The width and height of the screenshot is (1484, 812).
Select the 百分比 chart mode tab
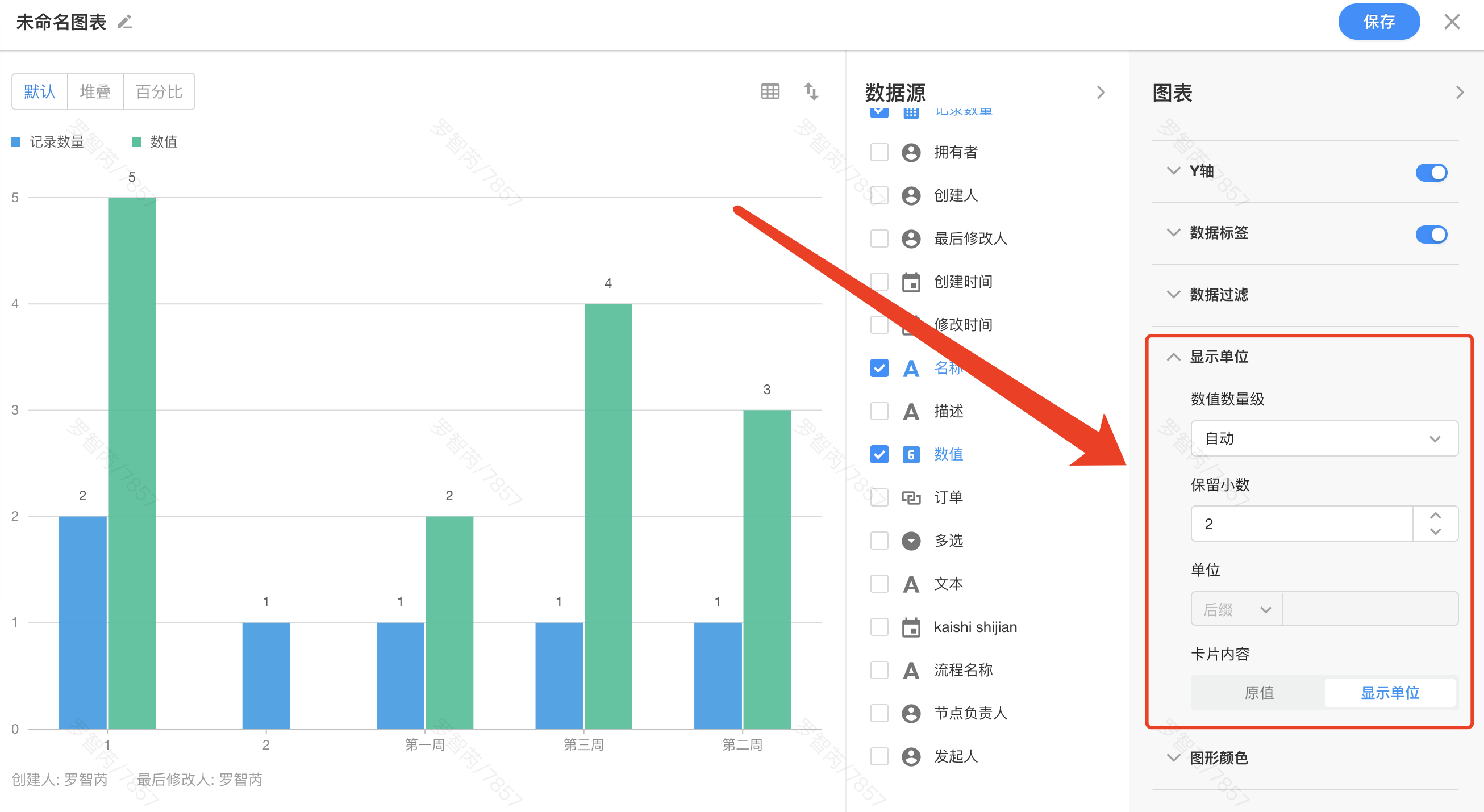(159, 91)
